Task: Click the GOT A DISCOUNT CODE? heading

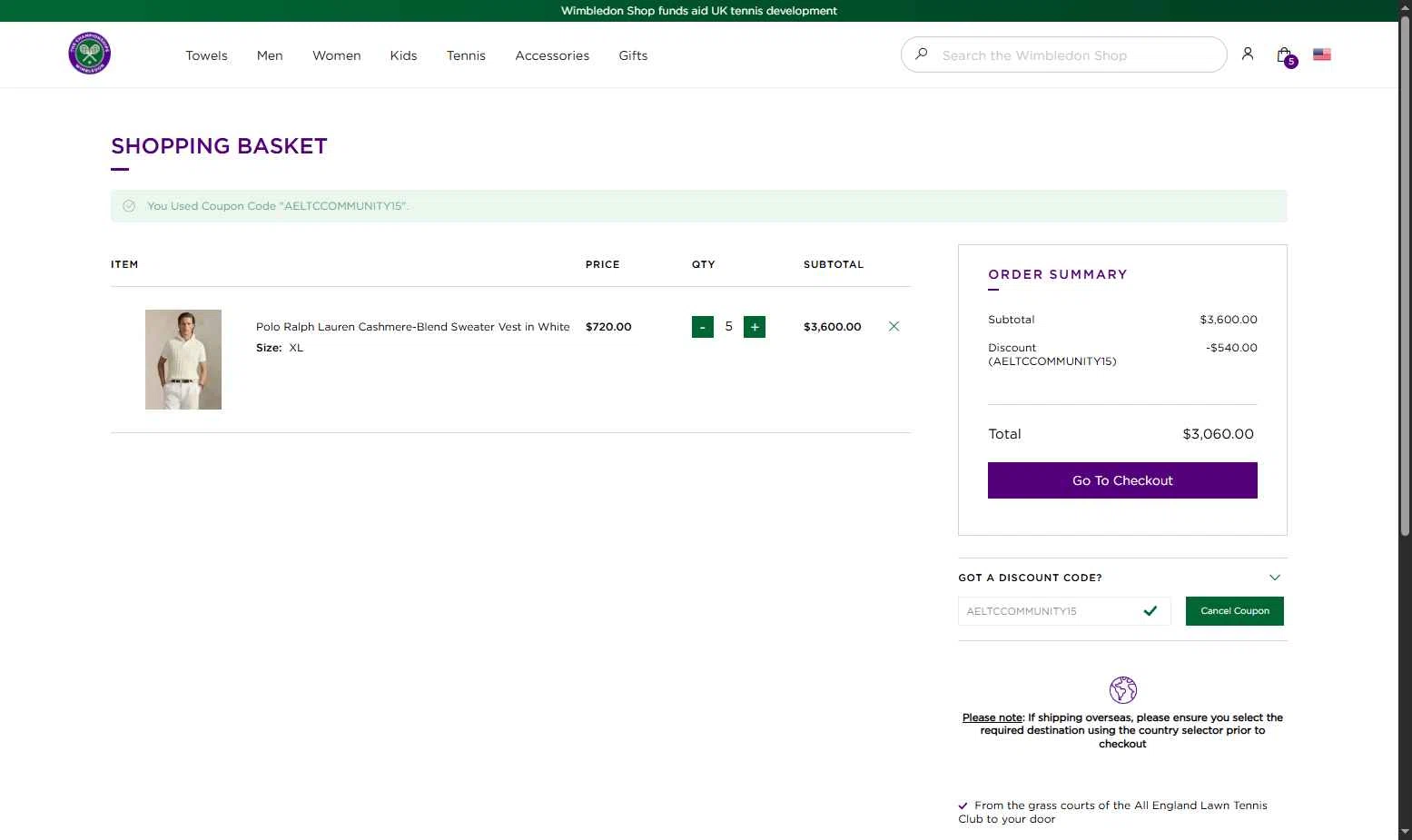Action: coord(1030,578)
